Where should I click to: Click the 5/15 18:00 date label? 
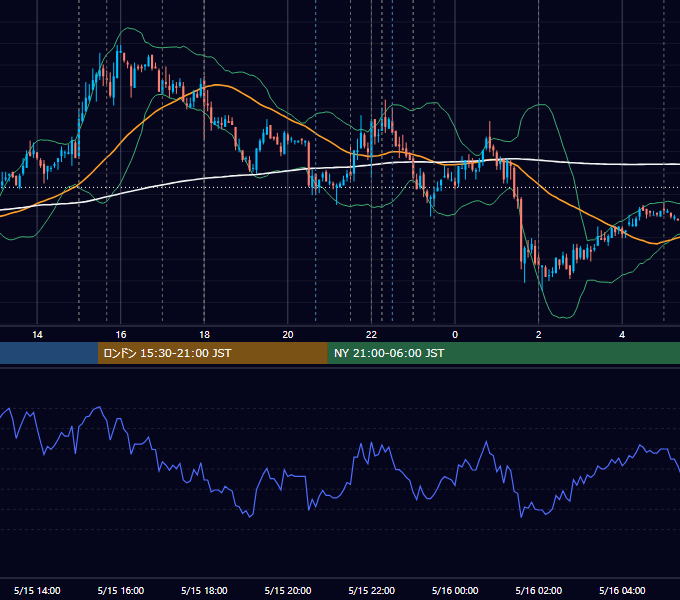tap(204, 590)
